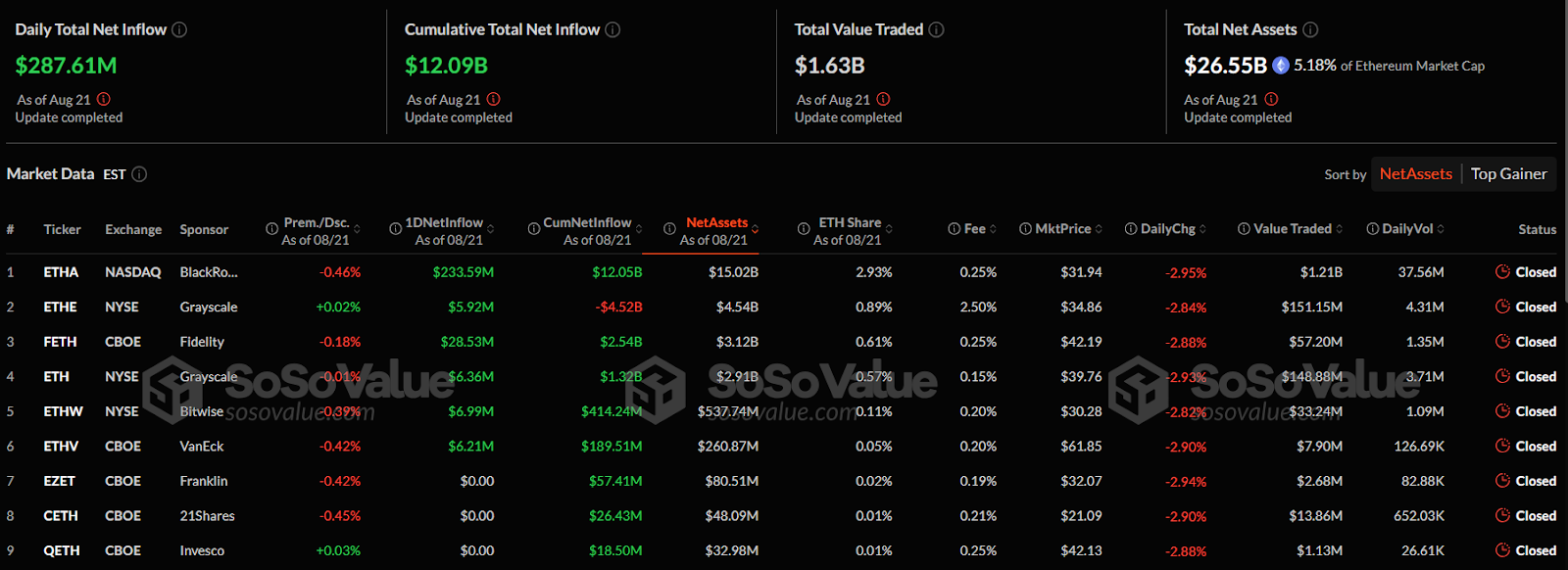The height and width of the screenshot is (570, 1568).
Task: Click the 5.18% of Ethereum Market Cap text
Action: coord(1389,66)
